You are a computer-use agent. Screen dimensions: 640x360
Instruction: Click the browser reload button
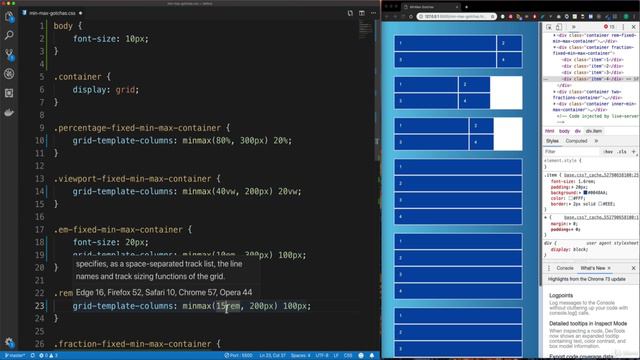click(x=411, y=16)
